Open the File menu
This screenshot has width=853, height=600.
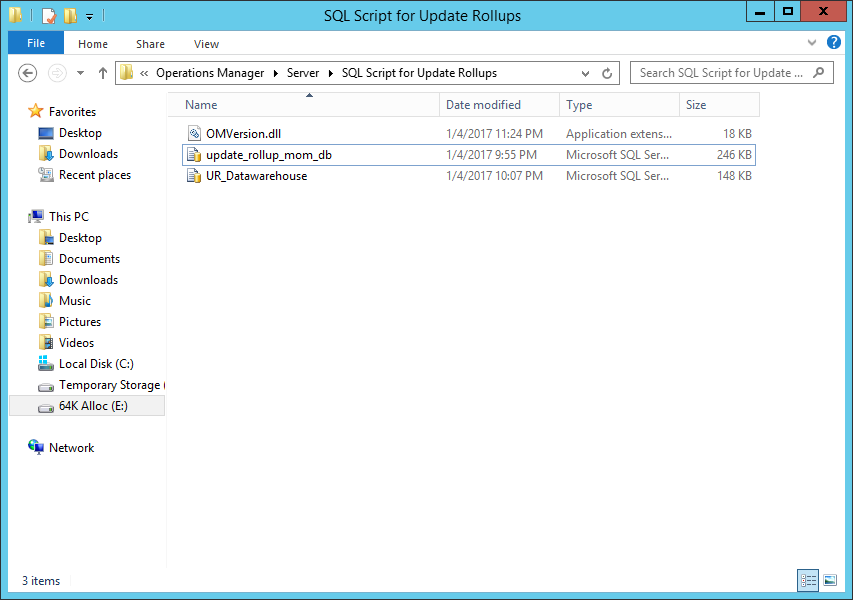coord(35,43)
